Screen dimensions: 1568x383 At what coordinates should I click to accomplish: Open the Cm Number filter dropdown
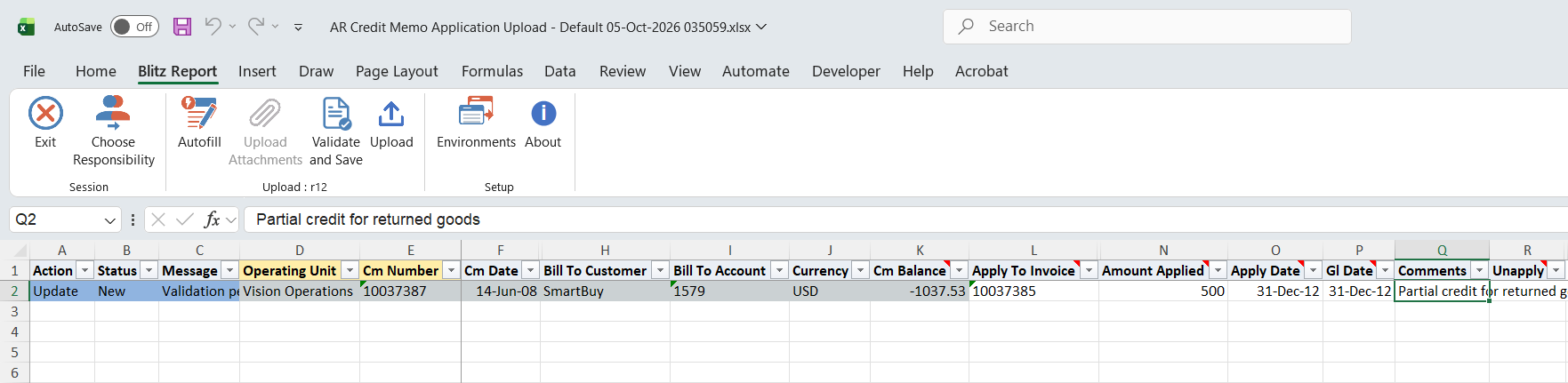[452, 270]
